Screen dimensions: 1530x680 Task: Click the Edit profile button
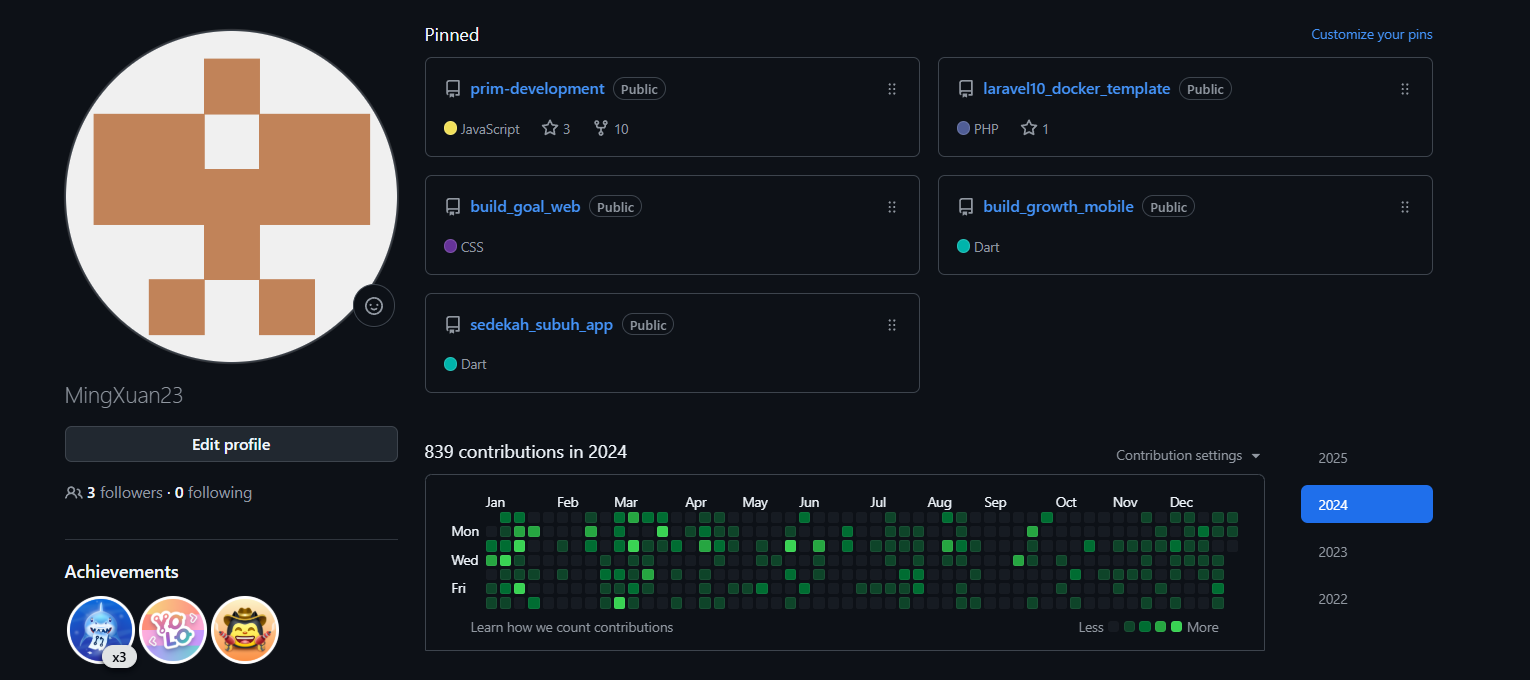pyautogui.click(x=231, y=444)
